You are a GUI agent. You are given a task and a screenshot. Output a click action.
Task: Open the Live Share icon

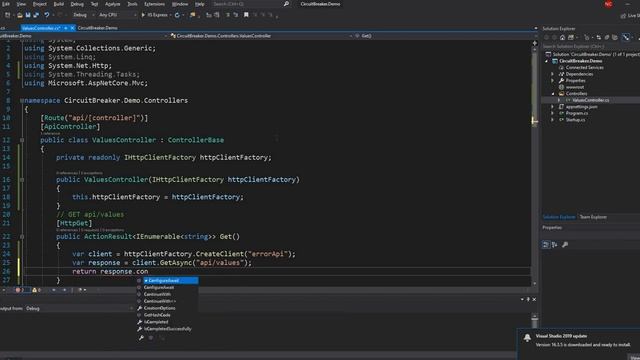coord(623,16)
